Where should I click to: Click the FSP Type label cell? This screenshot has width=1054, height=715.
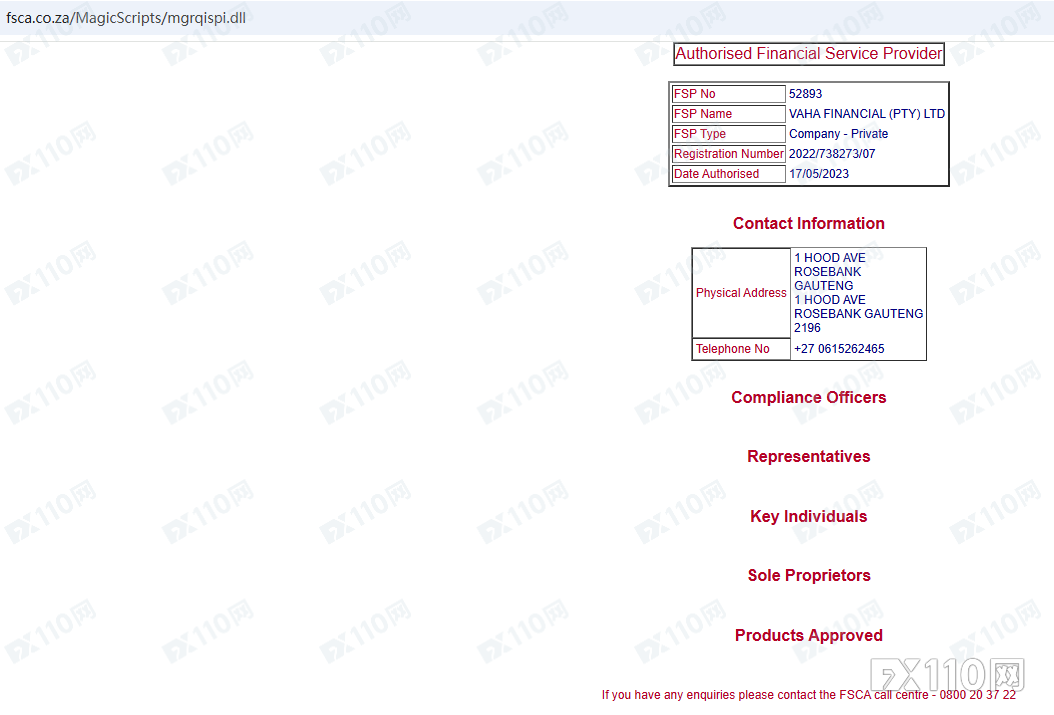[x=728, y=134]
